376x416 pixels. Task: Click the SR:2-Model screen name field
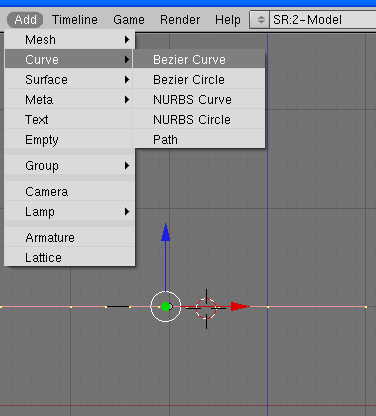click(323, 20)
